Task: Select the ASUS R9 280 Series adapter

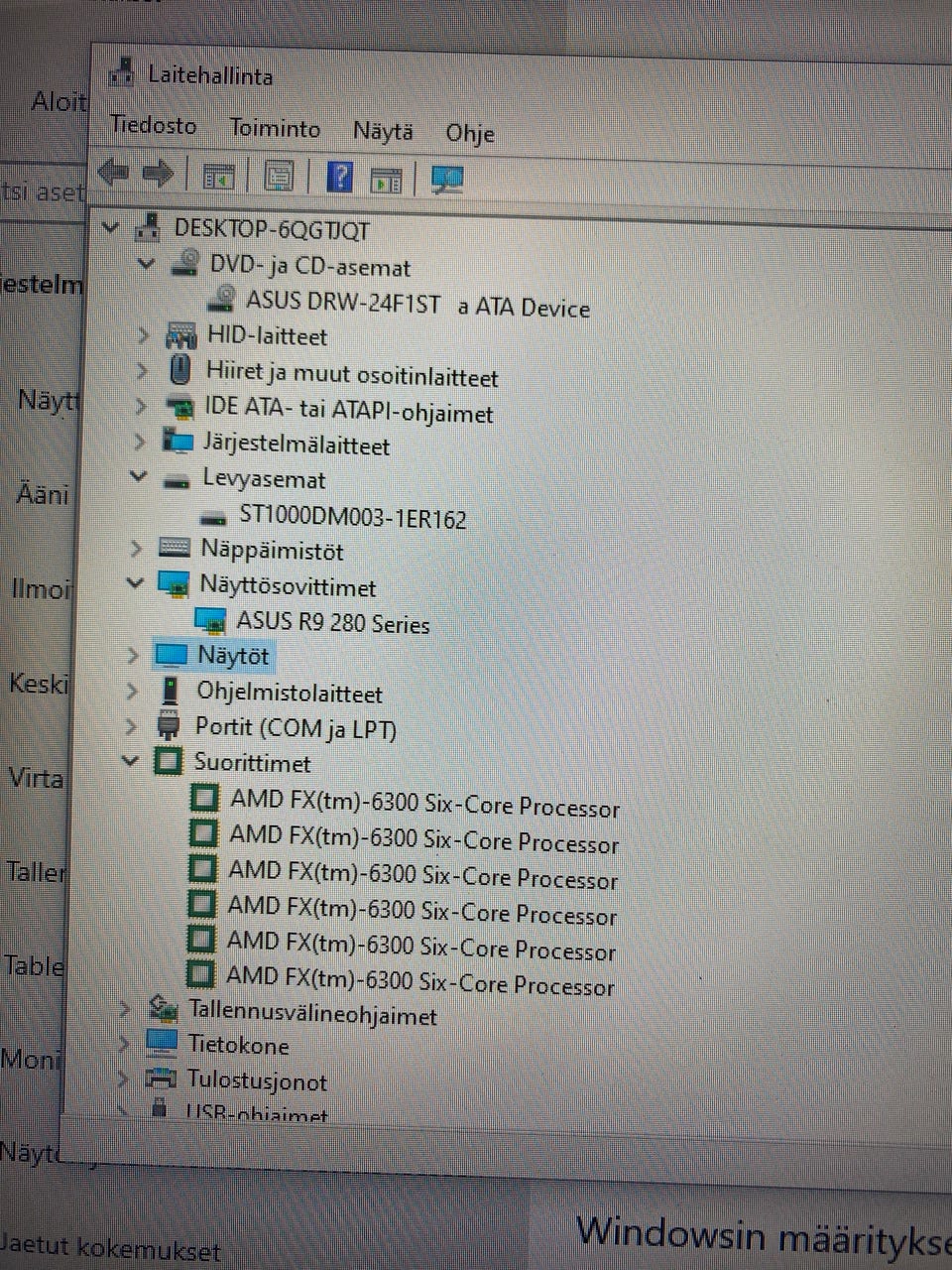Action: coord(333,623)
